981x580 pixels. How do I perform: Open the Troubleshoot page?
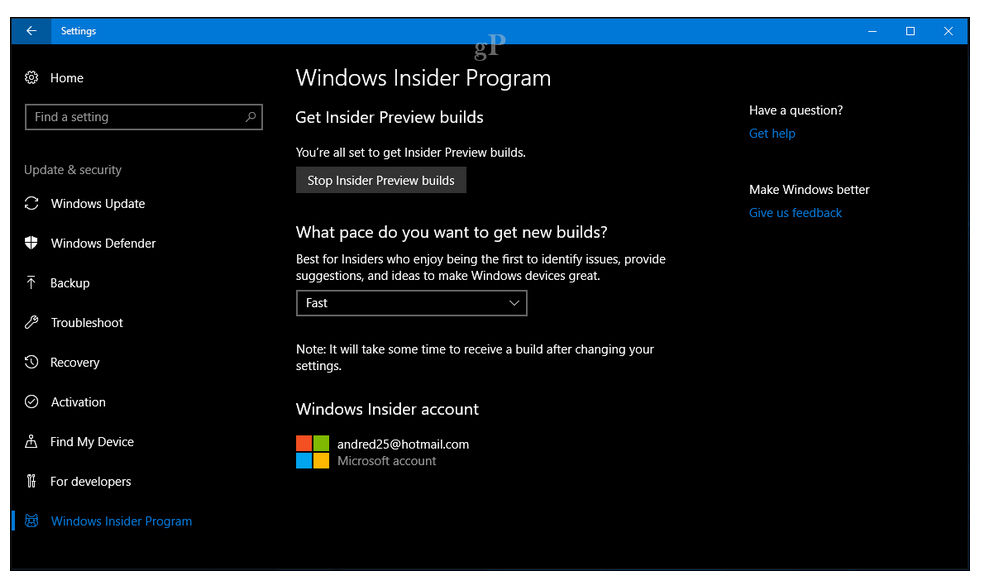click(x=87, y=323)
